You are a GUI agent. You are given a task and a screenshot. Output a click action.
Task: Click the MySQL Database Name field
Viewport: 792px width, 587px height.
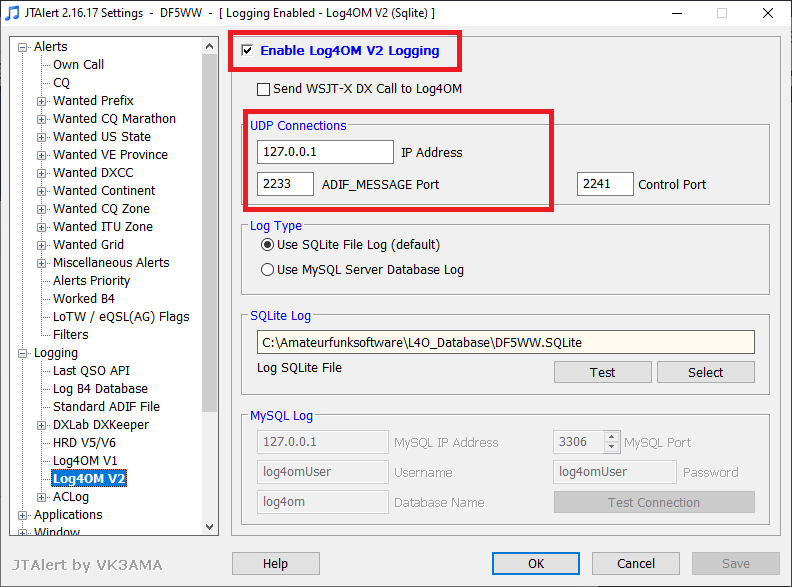click(x=323, y=502)
